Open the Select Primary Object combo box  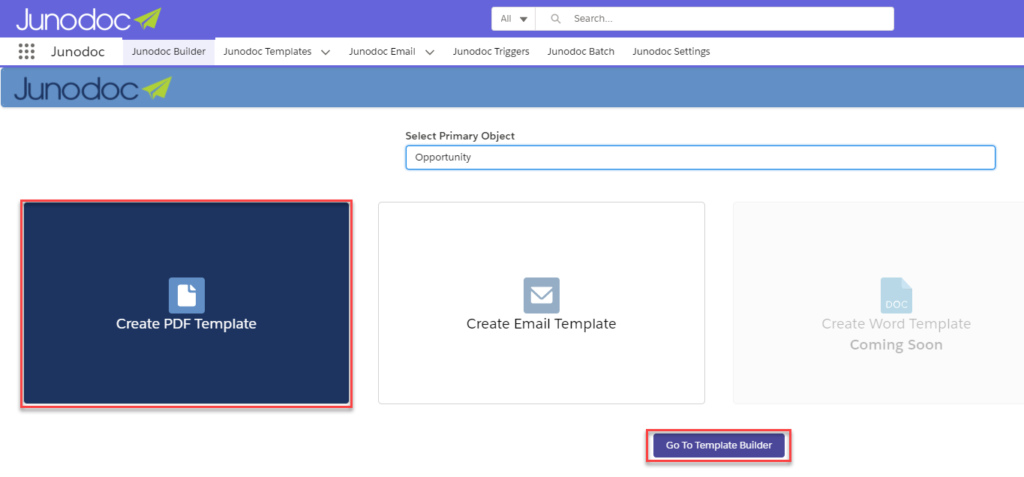point(700,157)
